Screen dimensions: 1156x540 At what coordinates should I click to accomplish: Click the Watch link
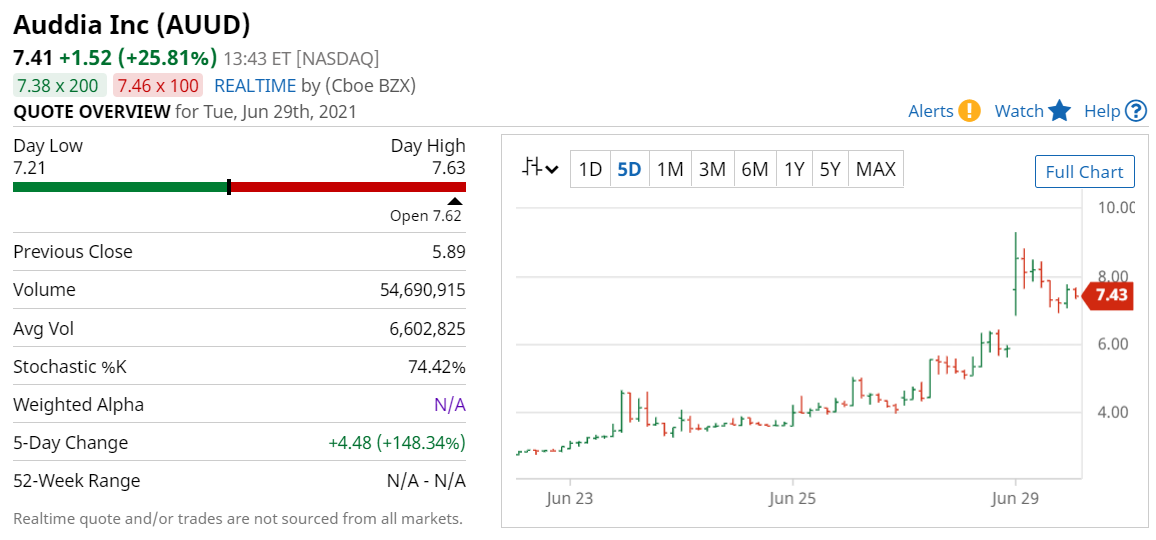coord(1020,111)
